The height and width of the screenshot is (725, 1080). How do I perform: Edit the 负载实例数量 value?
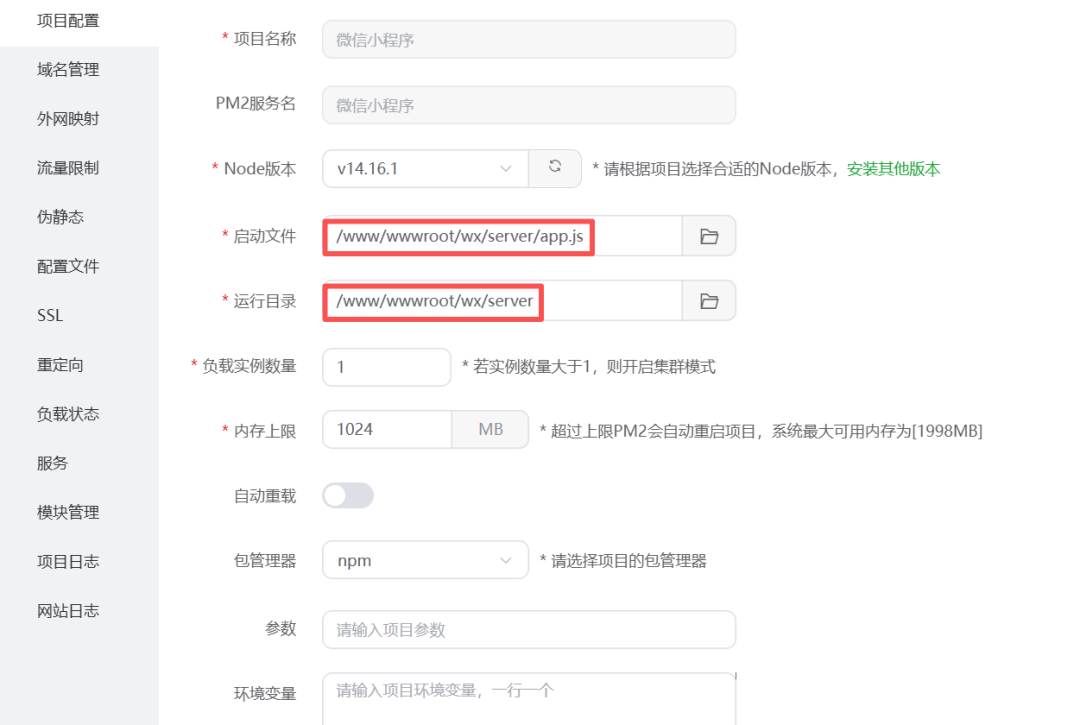coord(387,367)
